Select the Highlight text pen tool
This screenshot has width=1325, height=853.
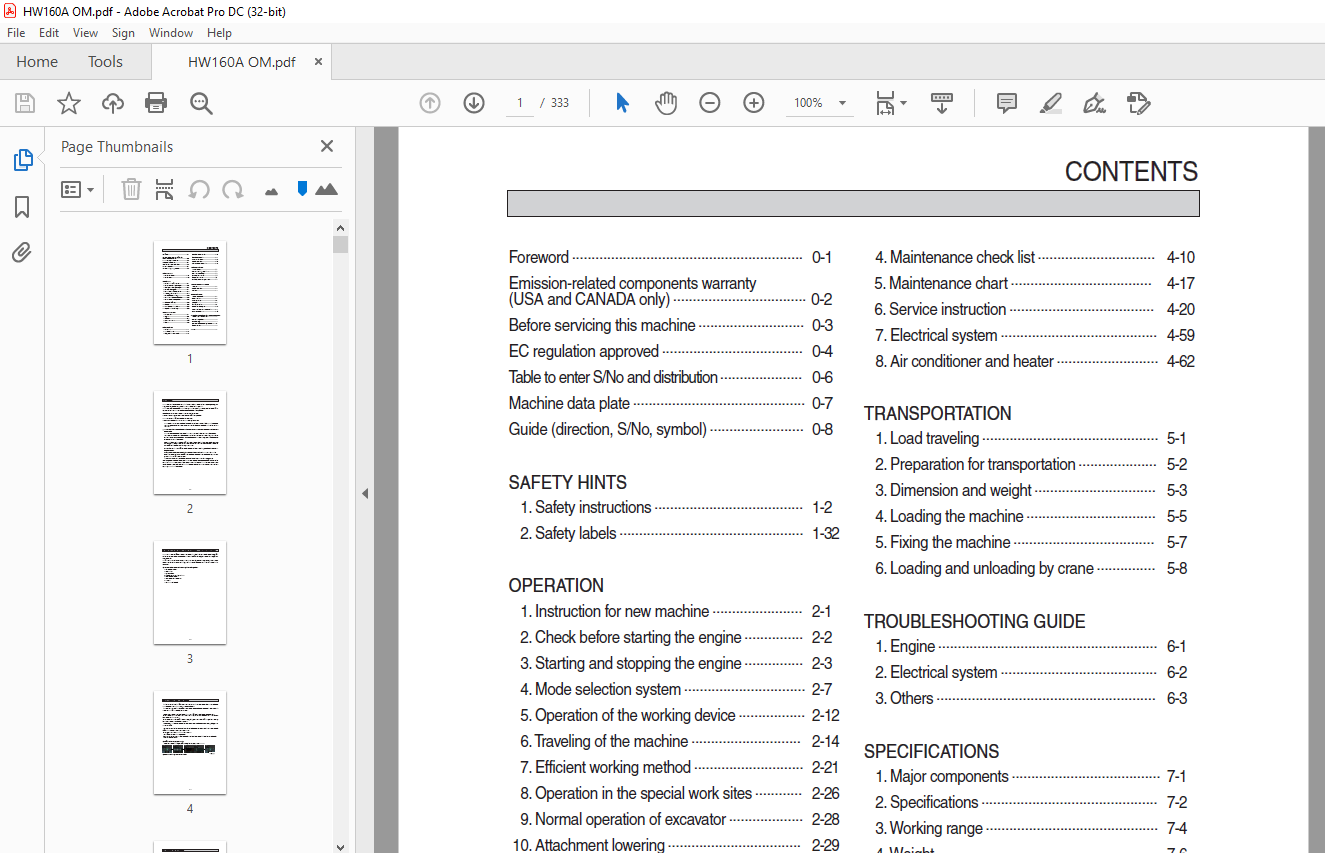point(1050,103)
